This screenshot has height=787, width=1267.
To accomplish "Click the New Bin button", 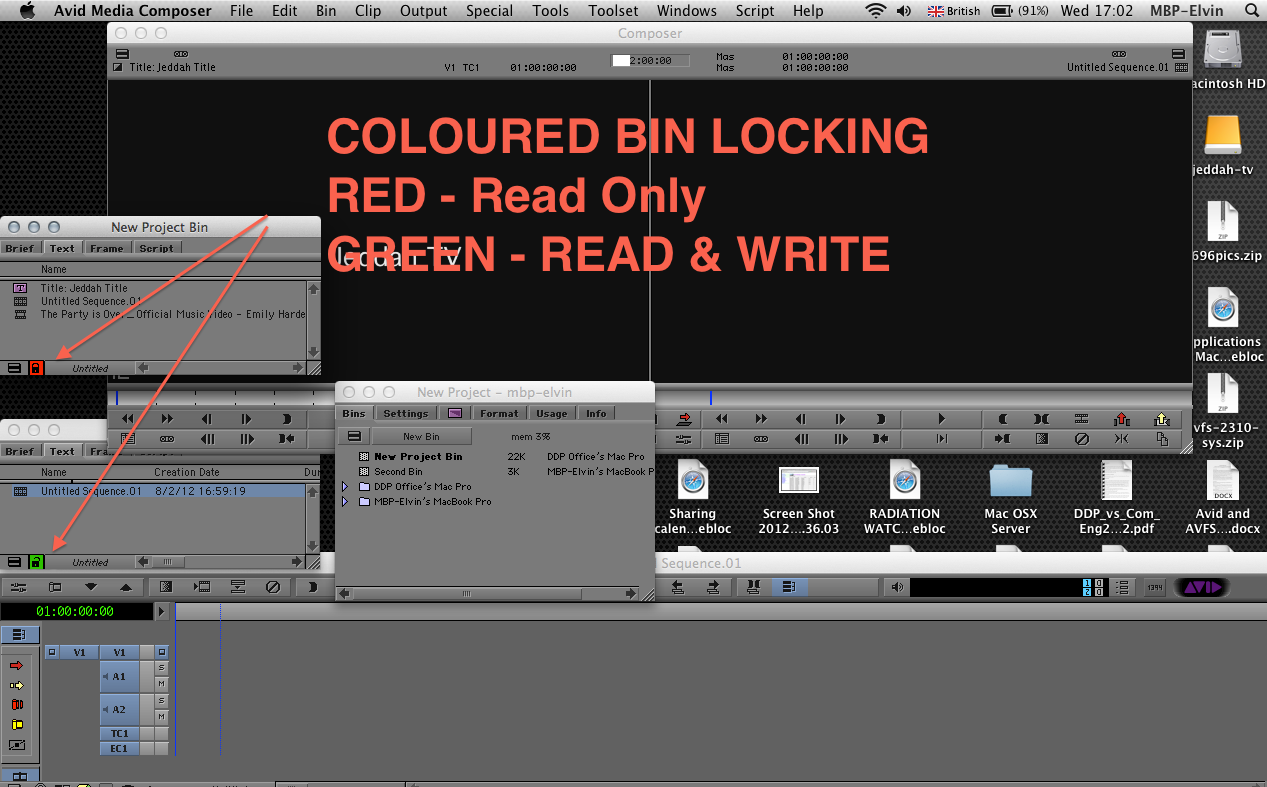I will tap(421, 436).
